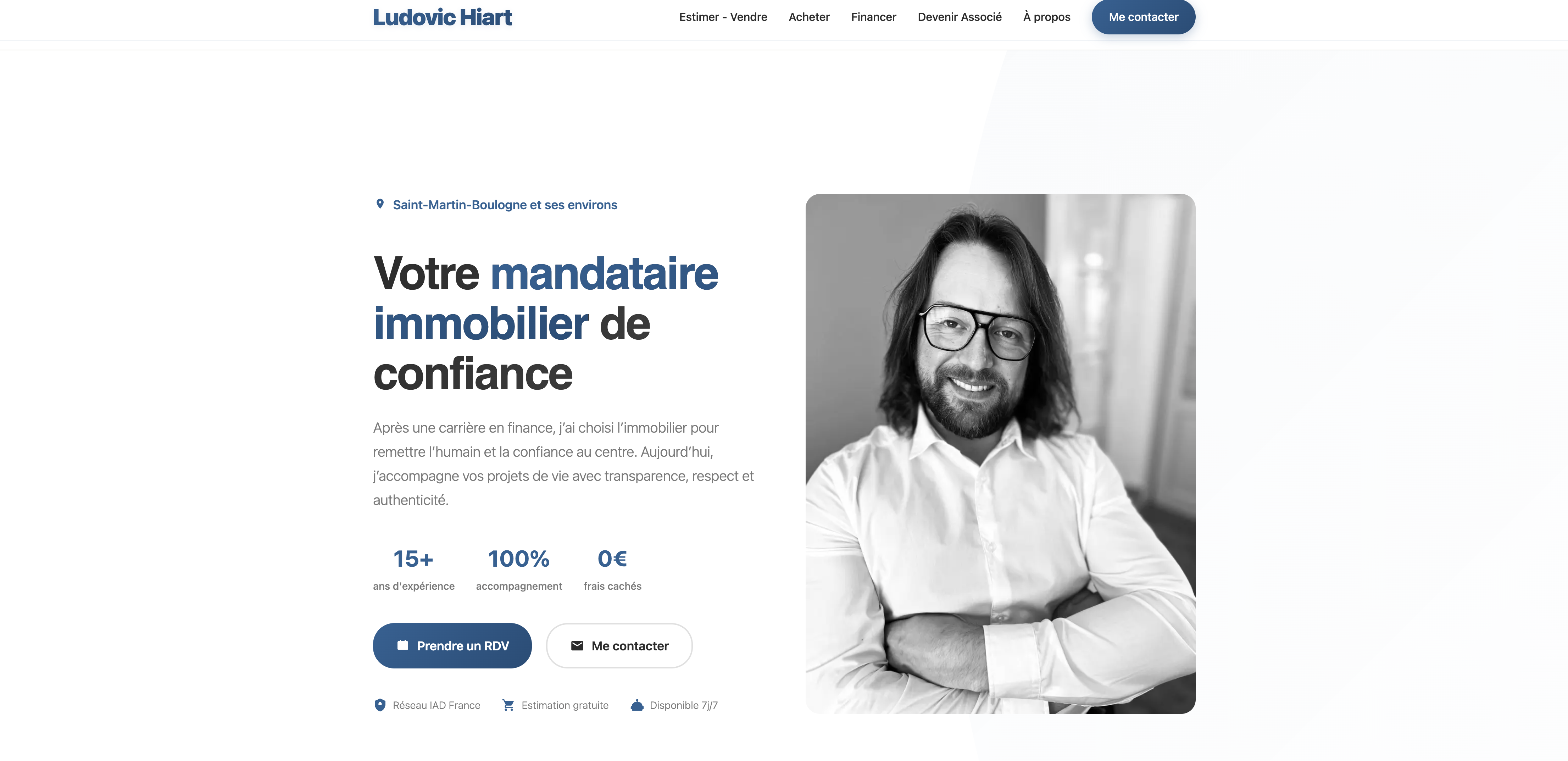Click the envelope icon in Me contacter button
This screenshot has width=1568, height=761.
tap(577, 645)
